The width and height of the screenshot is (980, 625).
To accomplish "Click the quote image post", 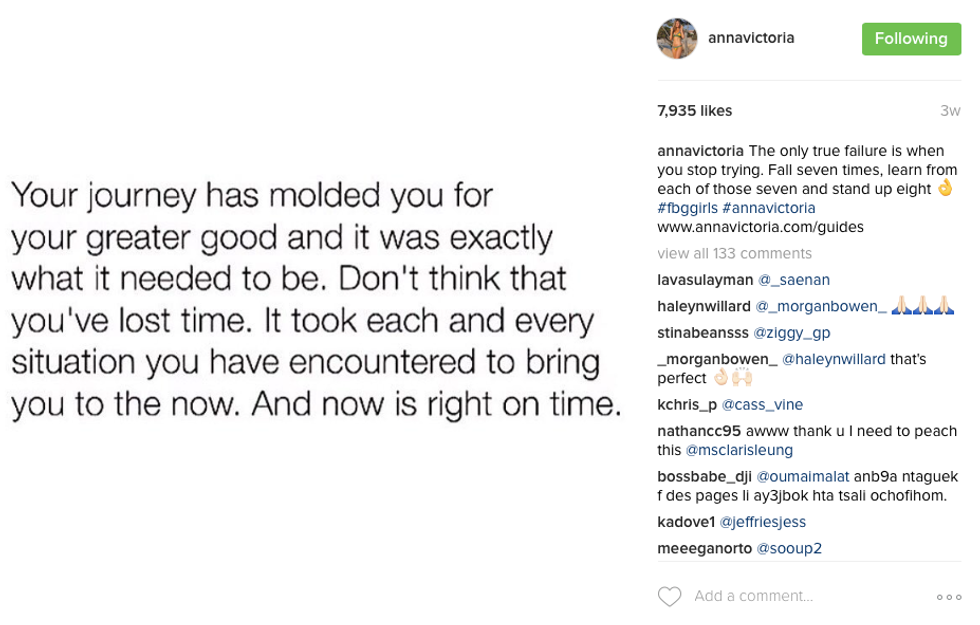I will tap(316, 300).
